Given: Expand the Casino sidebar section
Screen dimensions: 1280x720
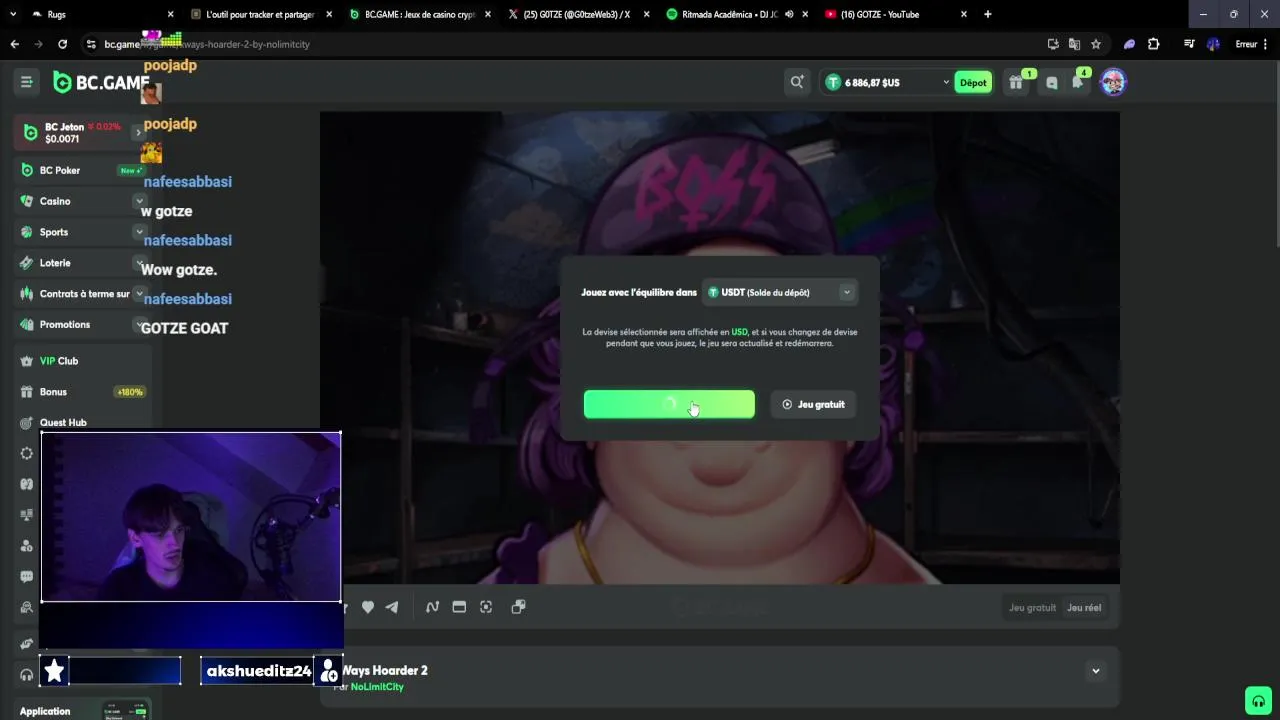Looking at the screenshot, I should coord(139,201).
